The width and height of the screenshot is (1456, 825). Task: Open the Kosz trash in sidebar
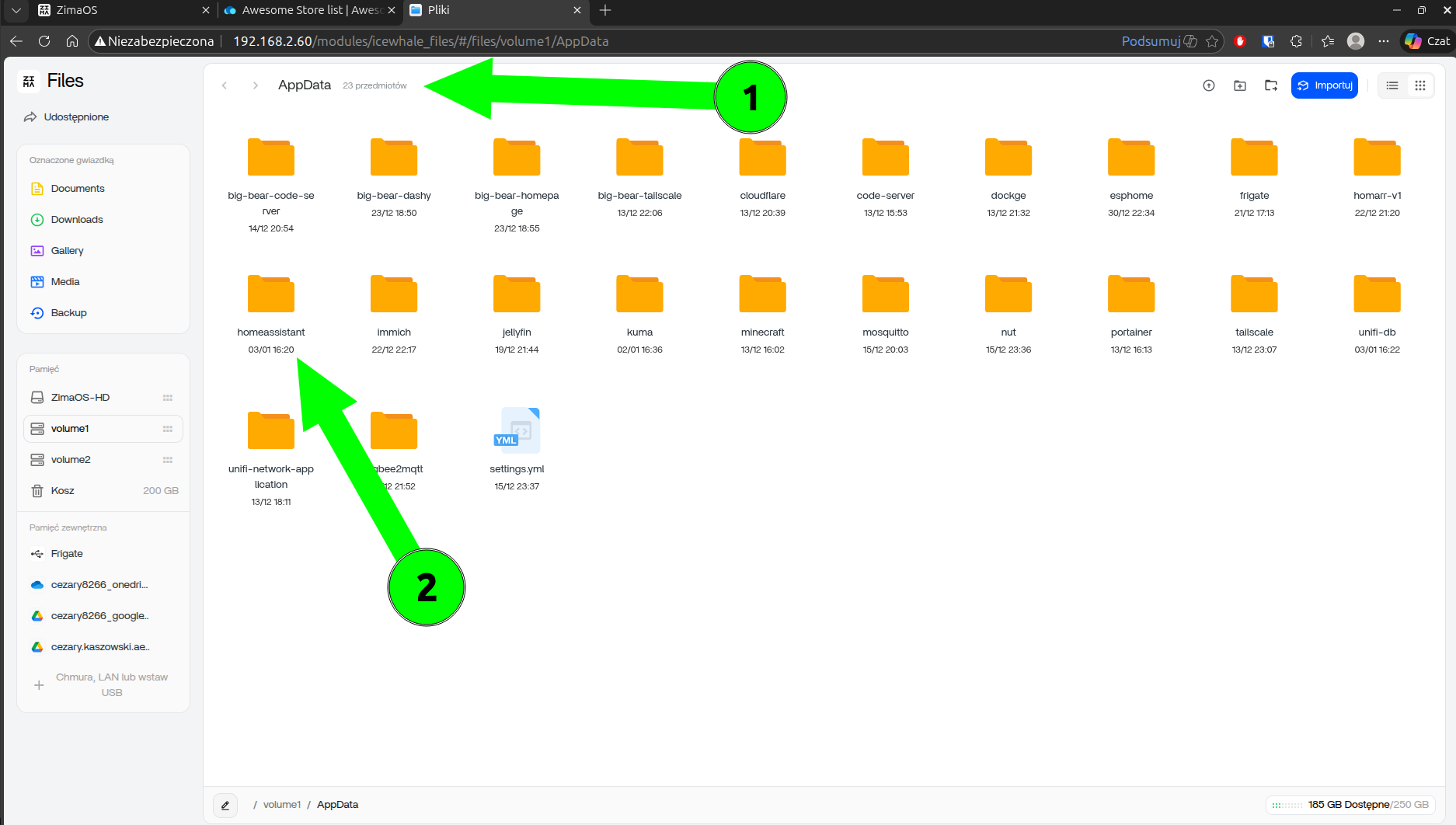(63, 491)
